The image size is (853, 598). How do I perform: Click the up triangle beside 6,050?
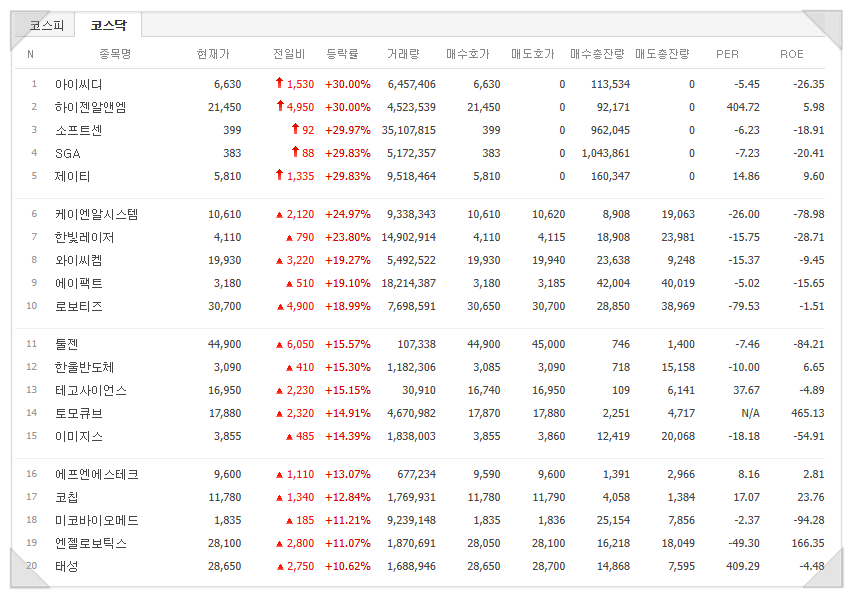click(280, 345)
